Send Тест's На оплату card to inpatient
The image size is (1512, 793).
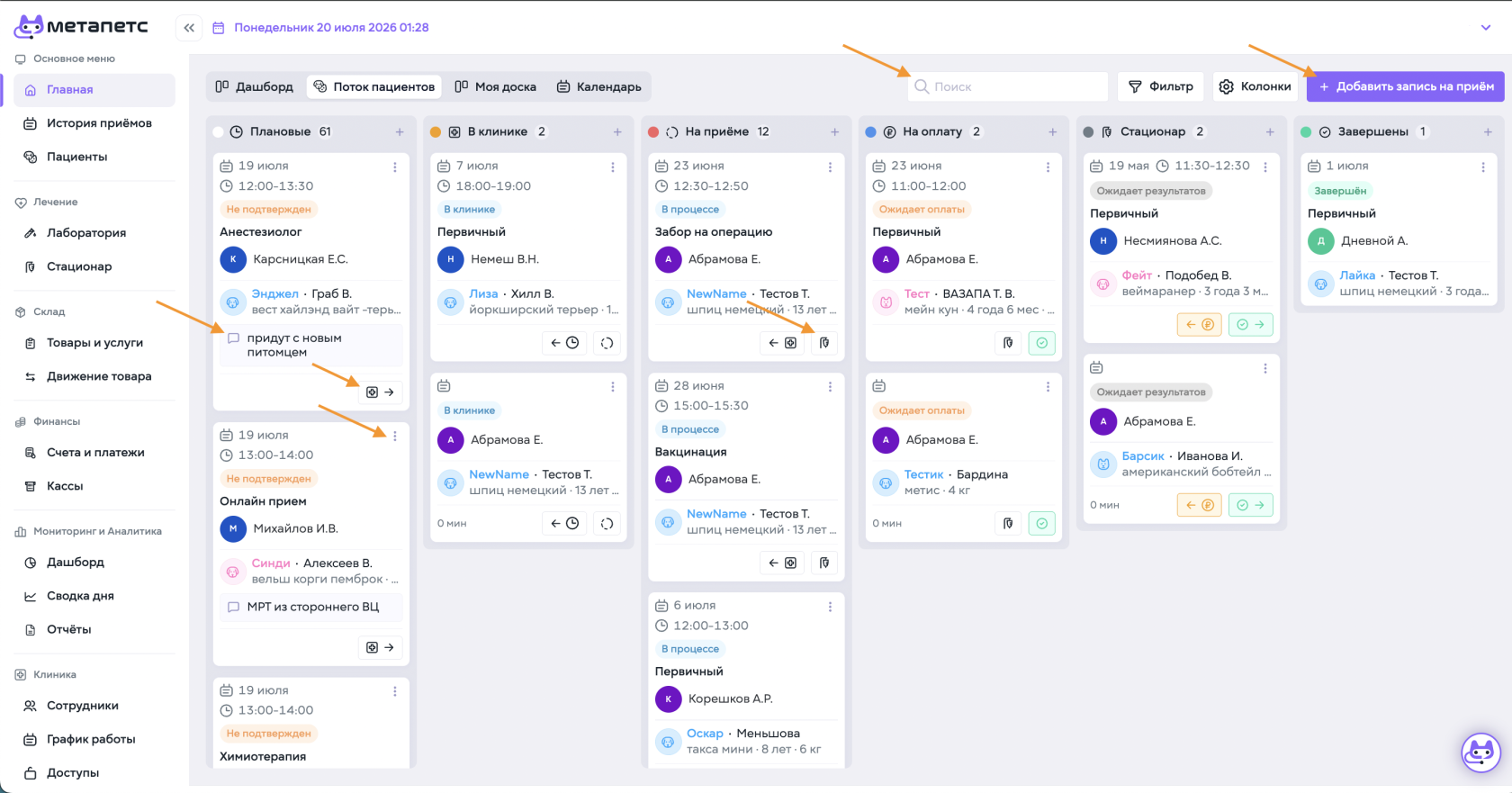1008,343
